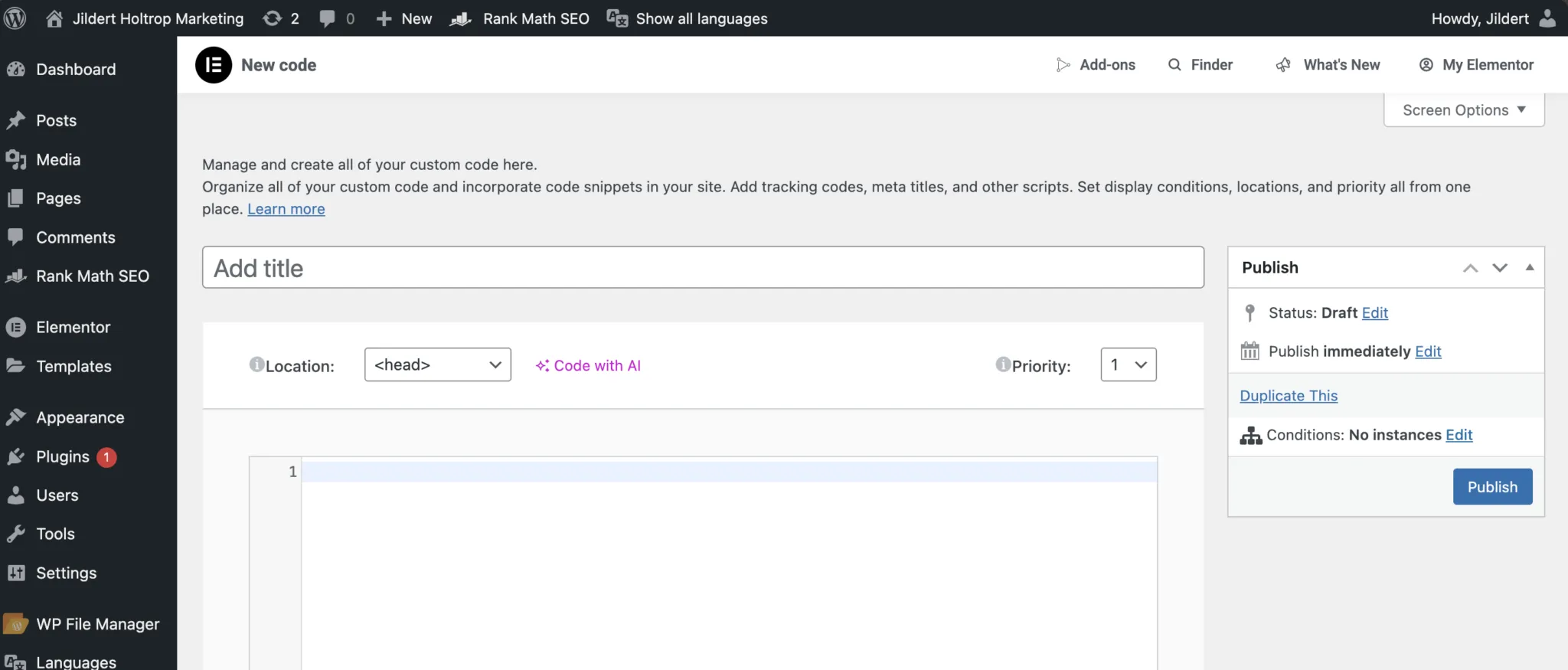Screen dimensions: 1568x670
Task: Click the comments bubble in admin bar
Action: [x=328, y=18]
